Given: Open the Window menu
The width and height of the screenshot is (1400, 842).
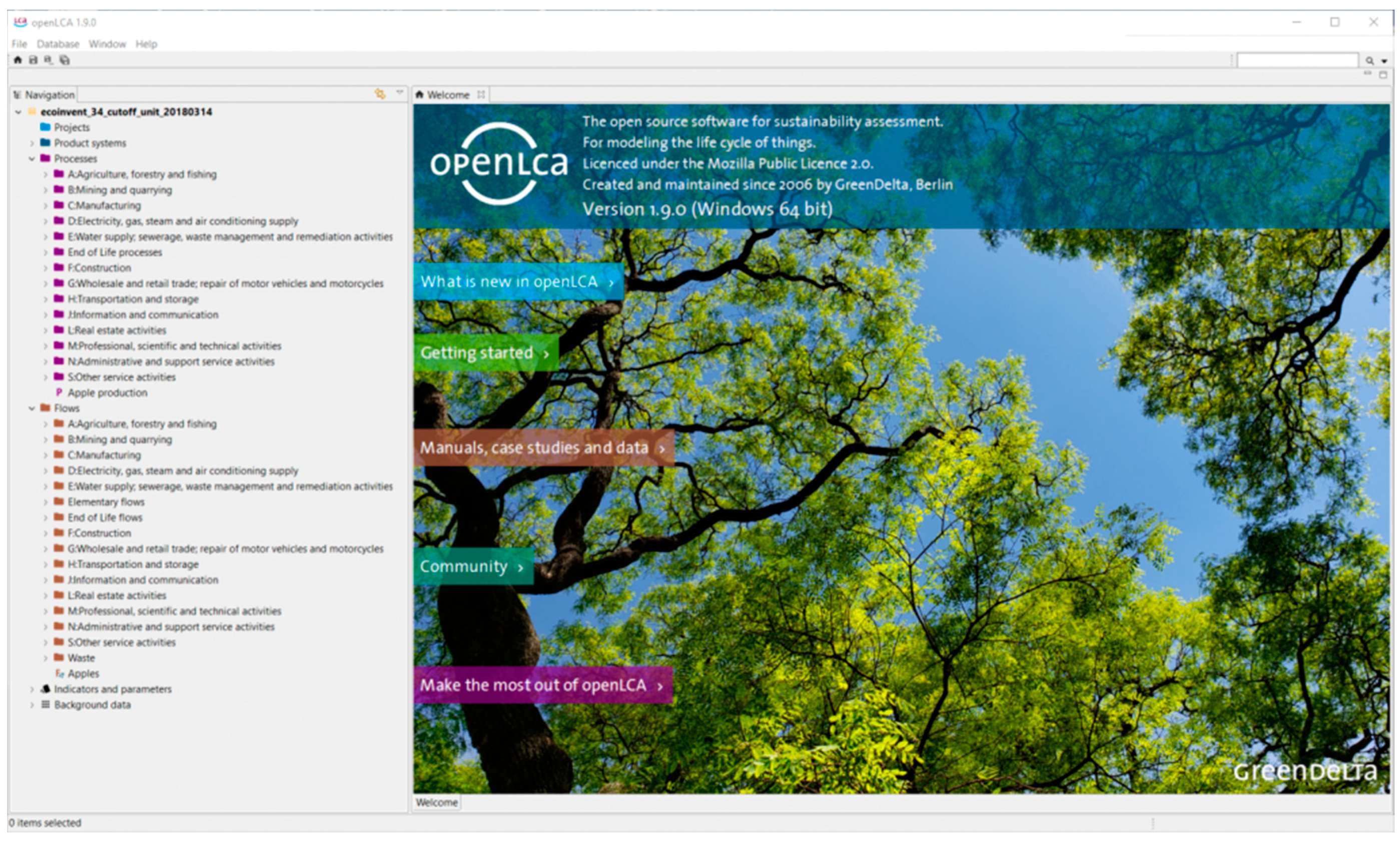Looking at the screenshot, I should pos(107,44).
